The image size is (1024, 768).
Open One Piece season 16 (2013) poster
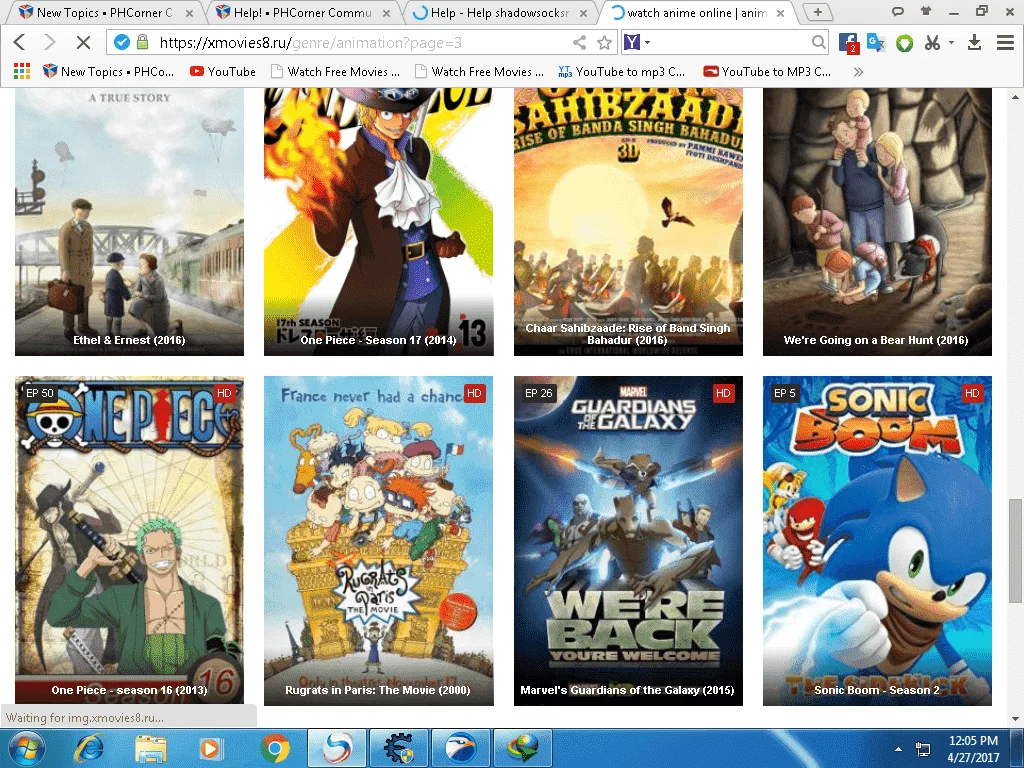(129, 541)
